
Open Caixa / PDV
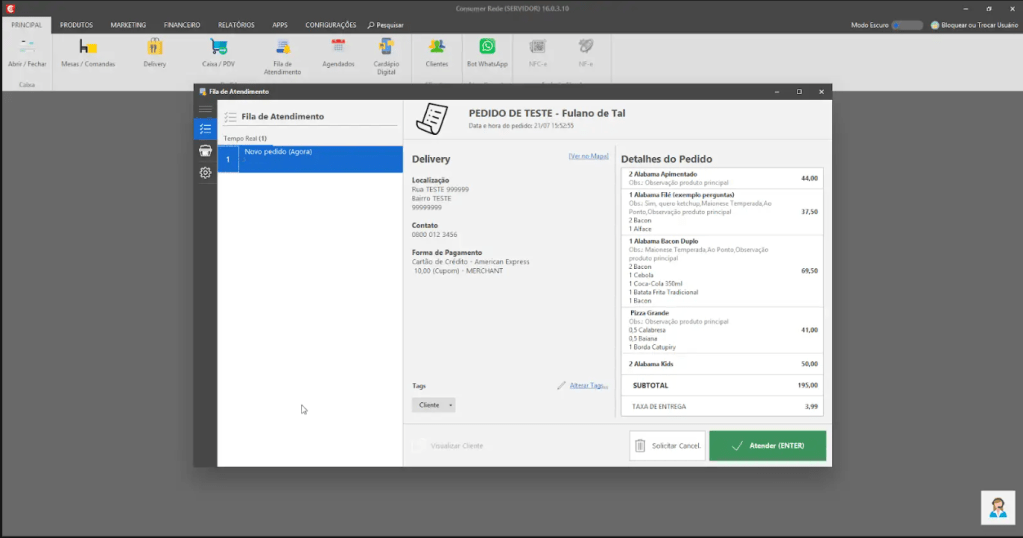point(219,53)
